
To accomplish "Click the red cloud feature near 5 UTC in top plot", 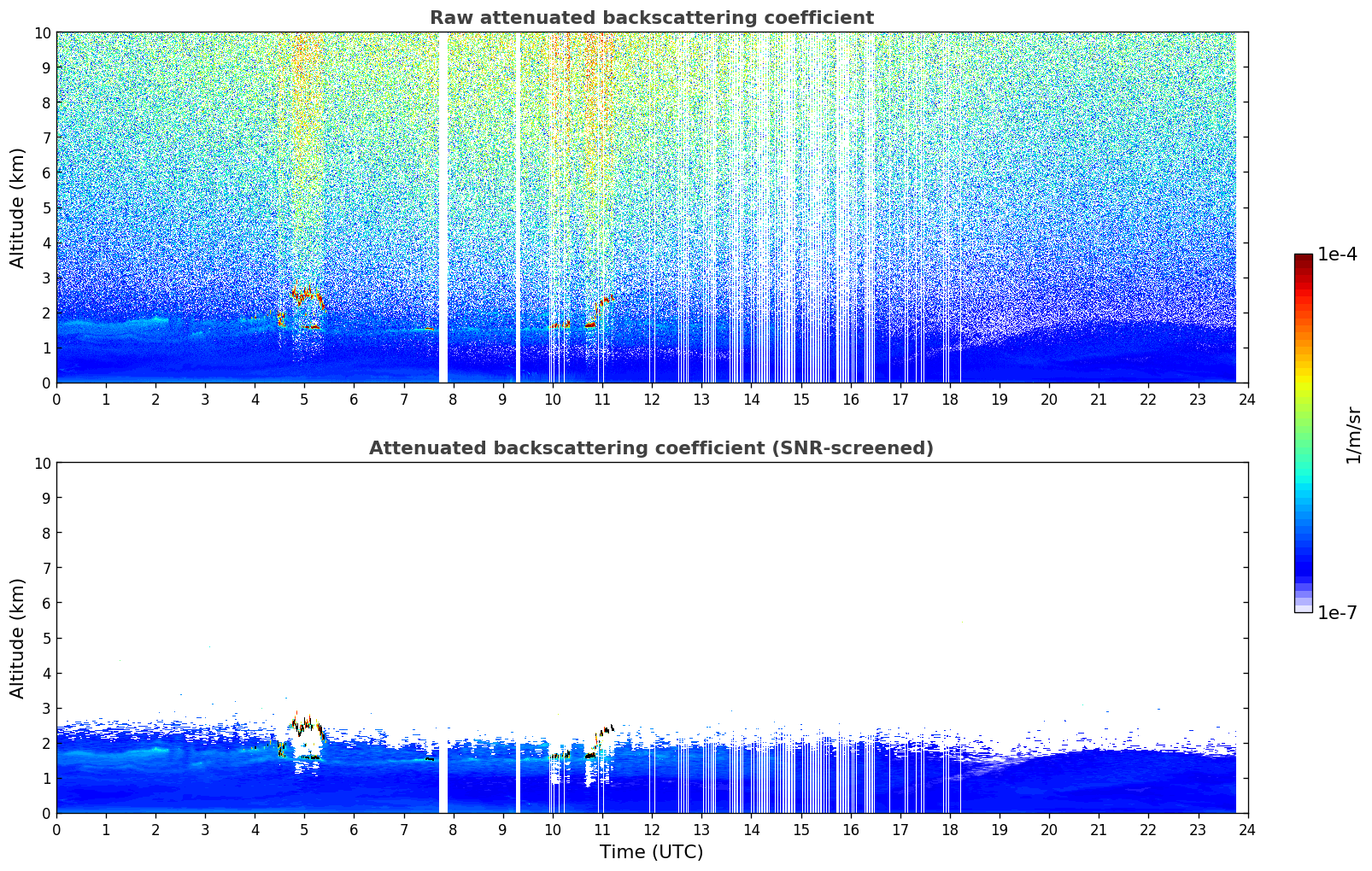I will [306, 296].
